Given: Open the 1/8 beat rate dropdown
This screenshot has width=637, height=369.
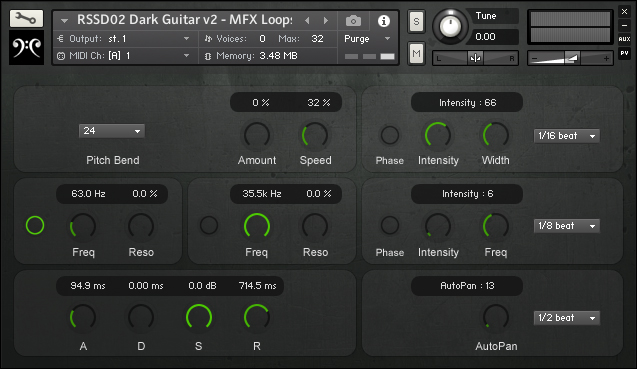Looking at the screenshot, I should [567, 226].
